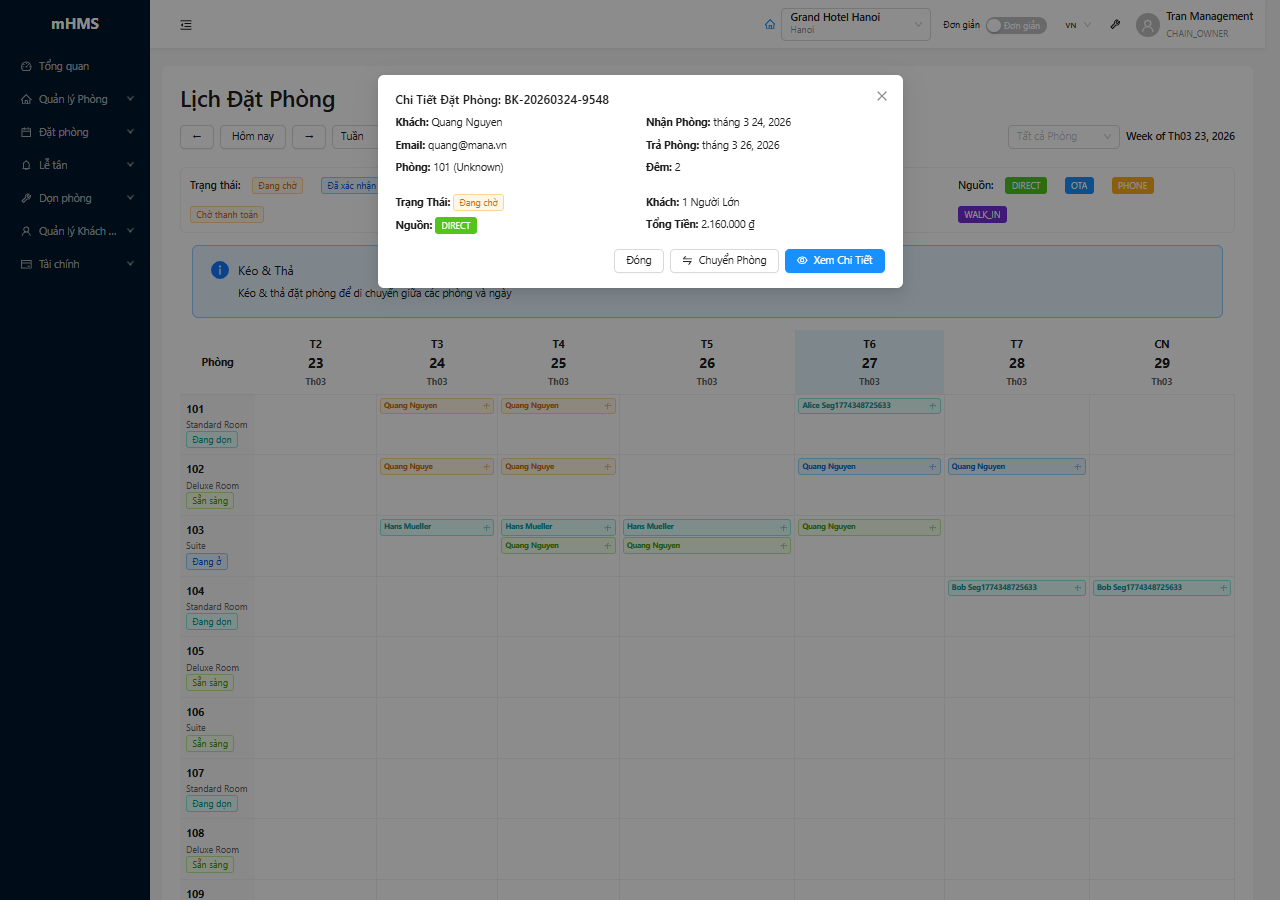This screenshot has height=900, width=1280.
Task: Close the booking detail dialog with X
Action: click(881, 96)
